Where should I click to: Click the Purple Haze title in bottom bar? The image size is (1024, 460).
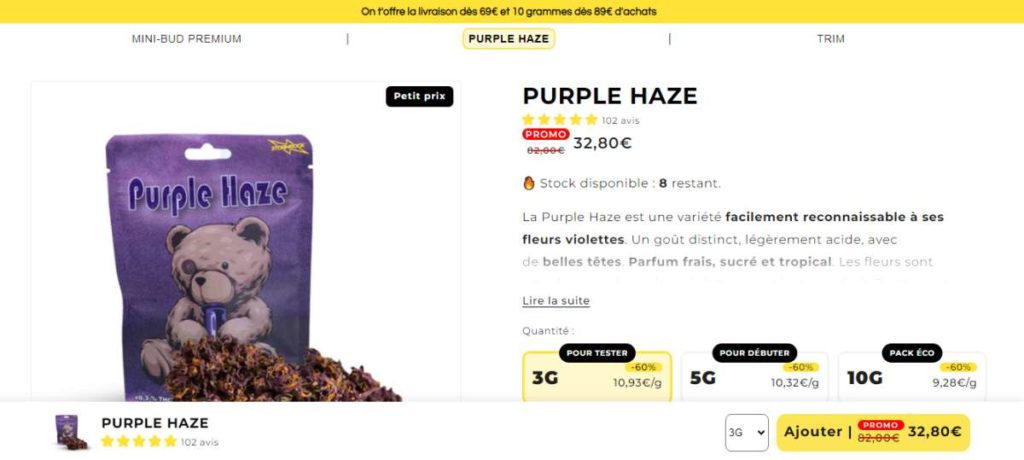pos(155,423)
